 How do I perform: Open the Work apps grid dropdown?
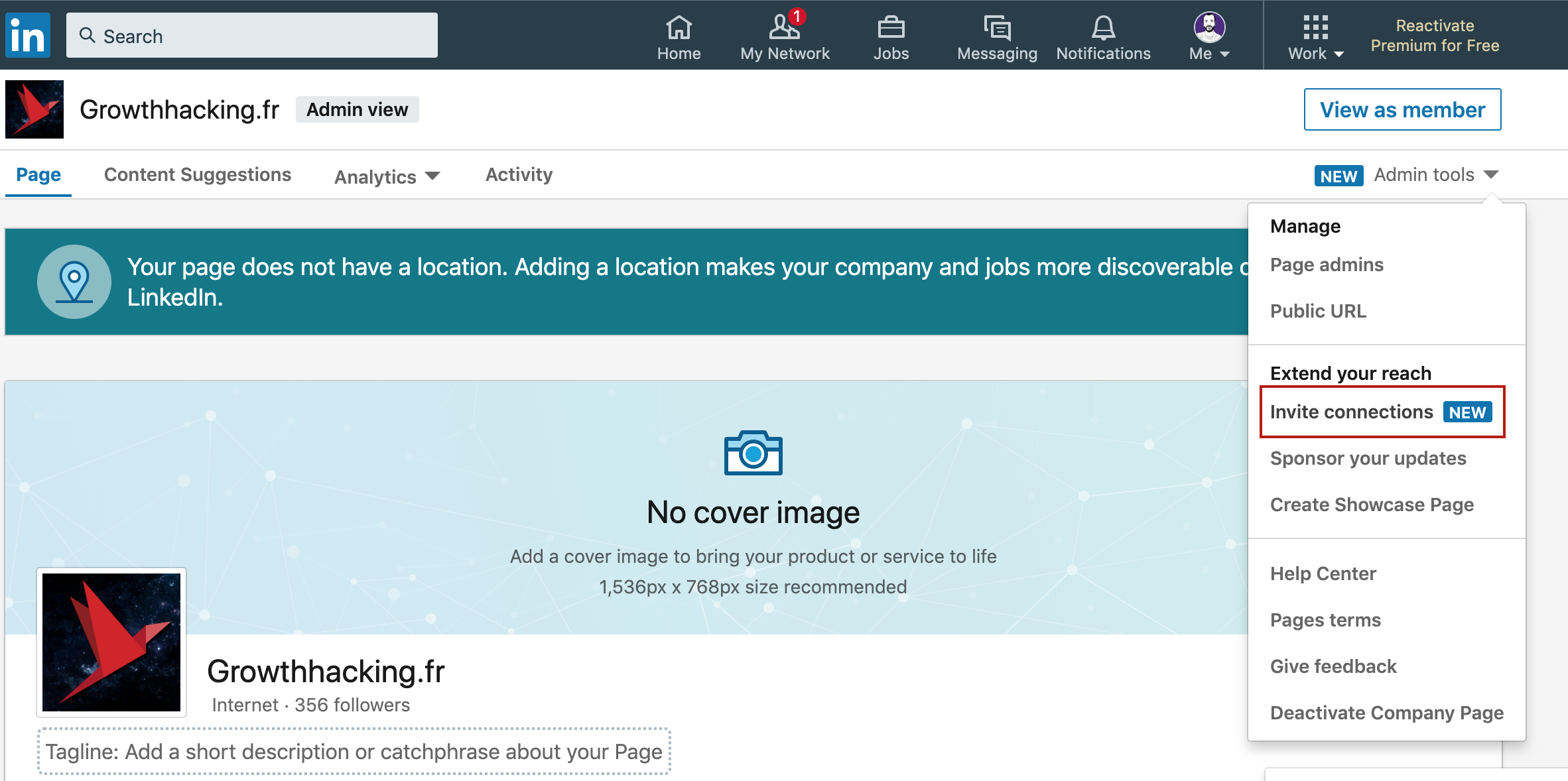[1315, 36]
